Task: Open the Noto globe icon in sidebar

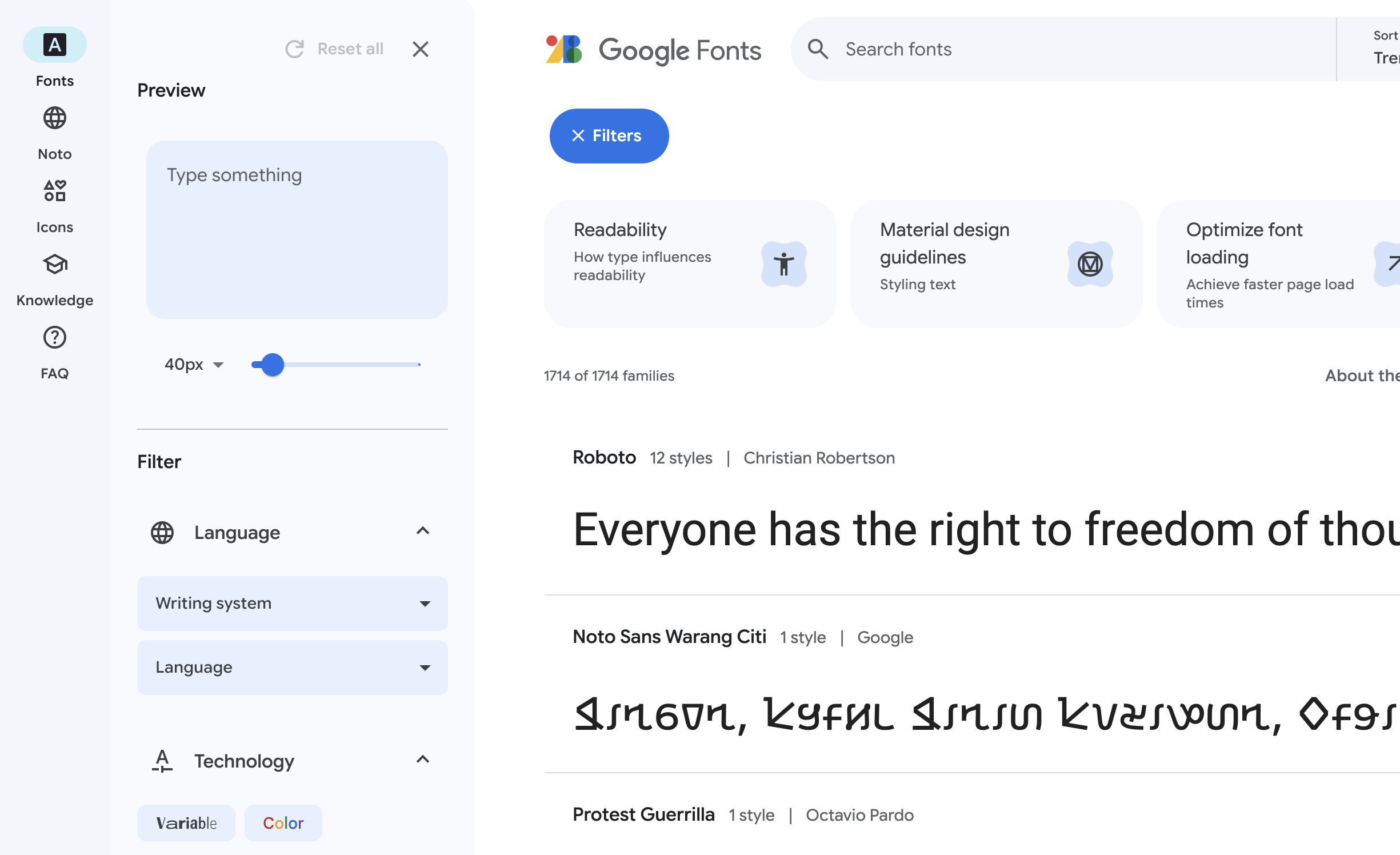Action: pyautogui.click(x=55, y=119)
